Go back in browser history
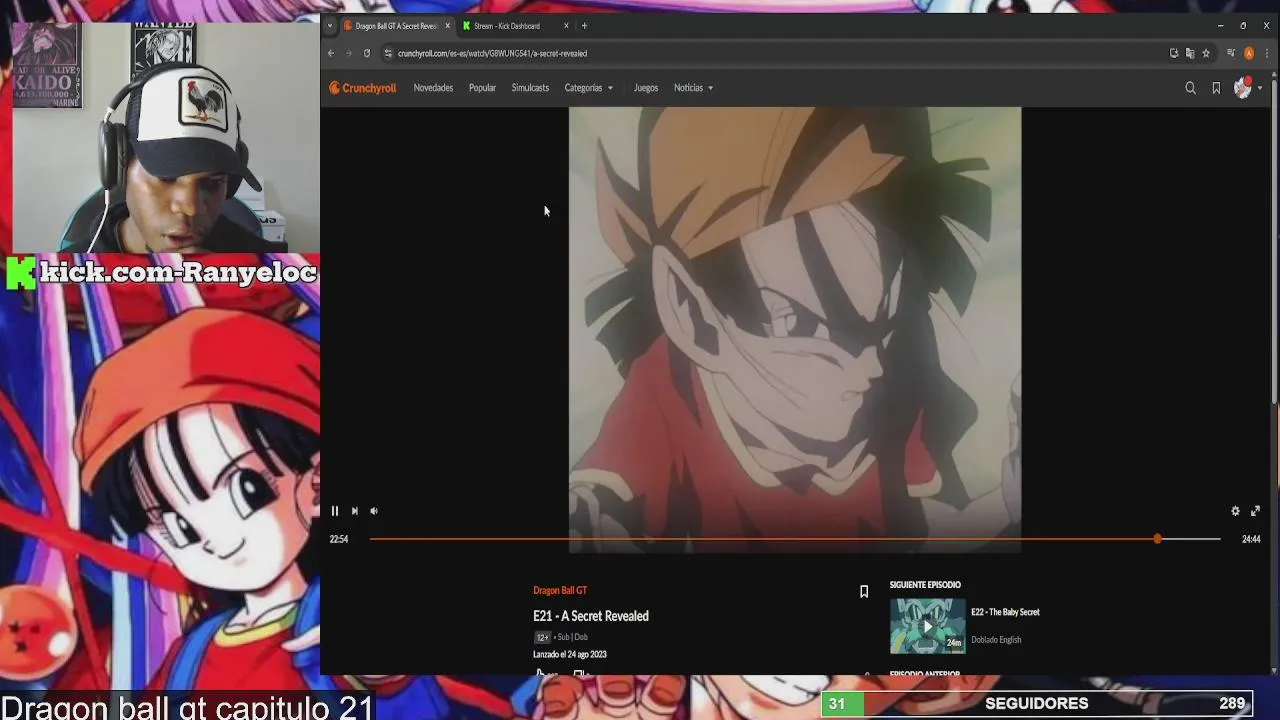 click(331, 53)
